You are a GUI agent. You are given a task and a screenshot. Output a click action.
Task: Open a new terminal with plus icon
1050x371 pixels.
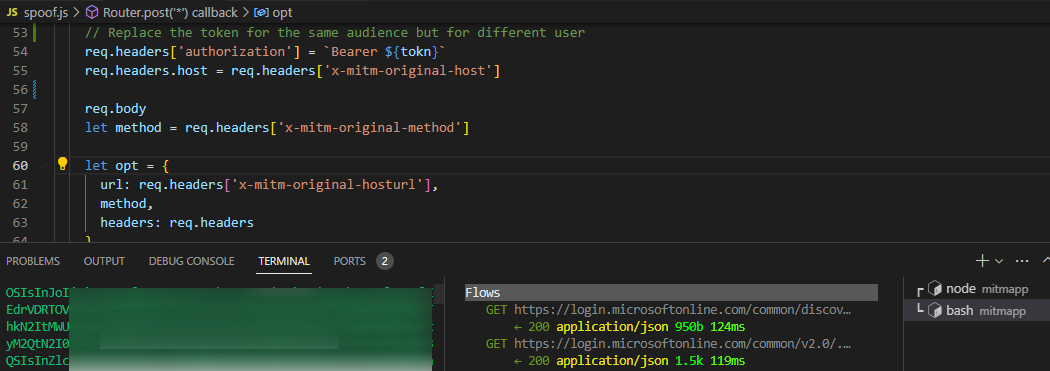(x=982, y=261)
